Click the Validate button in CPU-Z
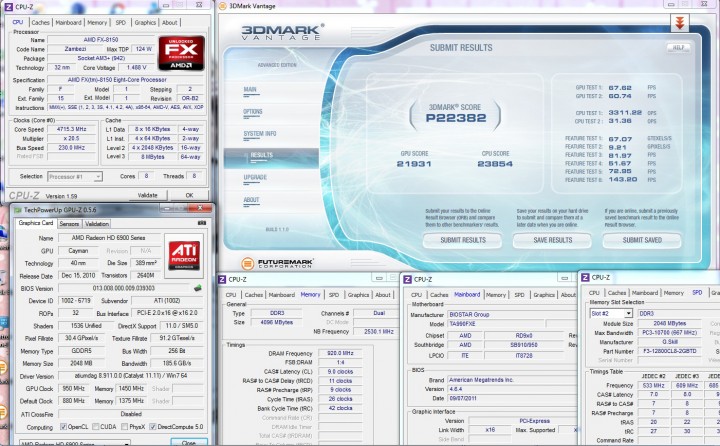This screenshot has height=446, width=720. point(147,195)
